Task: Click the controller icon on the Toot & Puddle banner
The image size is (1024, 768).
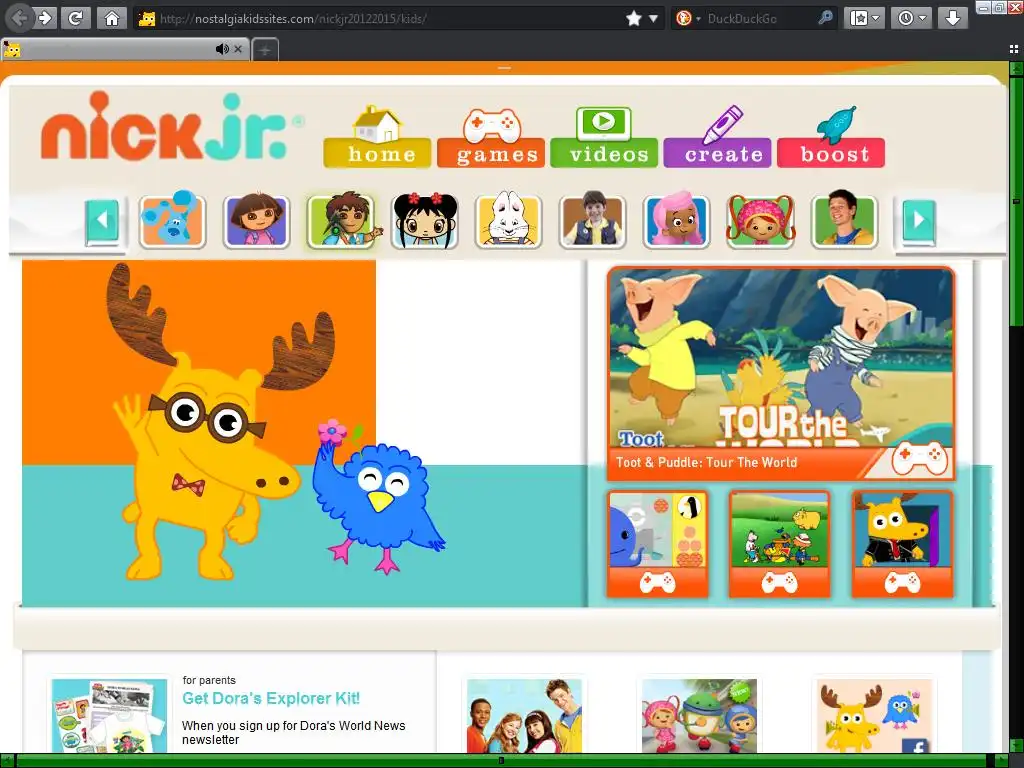Action: tap(919, 460)
